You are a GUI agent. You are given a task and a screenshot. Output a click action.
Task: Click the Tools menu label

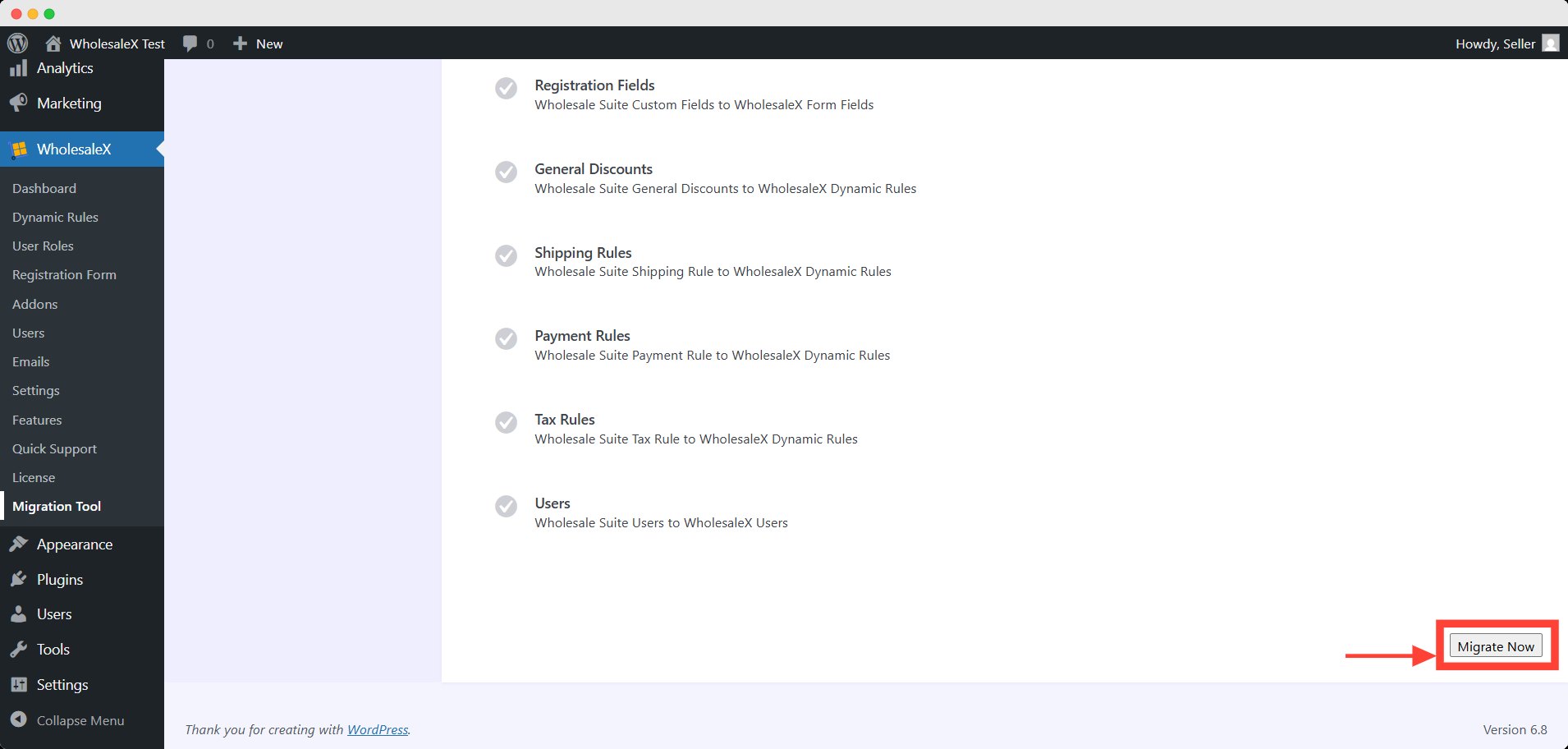tap(53, 650)
